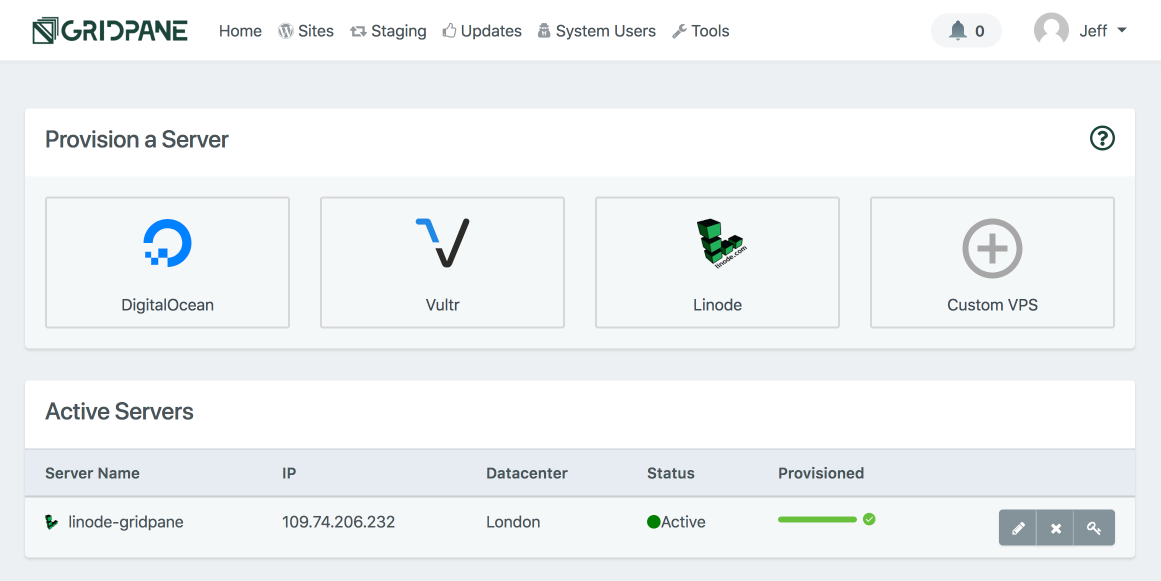This screenshot has height=581, width=1161.
Task: Click the Provisioned column header
Action: pyautogui.click(x=821, y=473)
